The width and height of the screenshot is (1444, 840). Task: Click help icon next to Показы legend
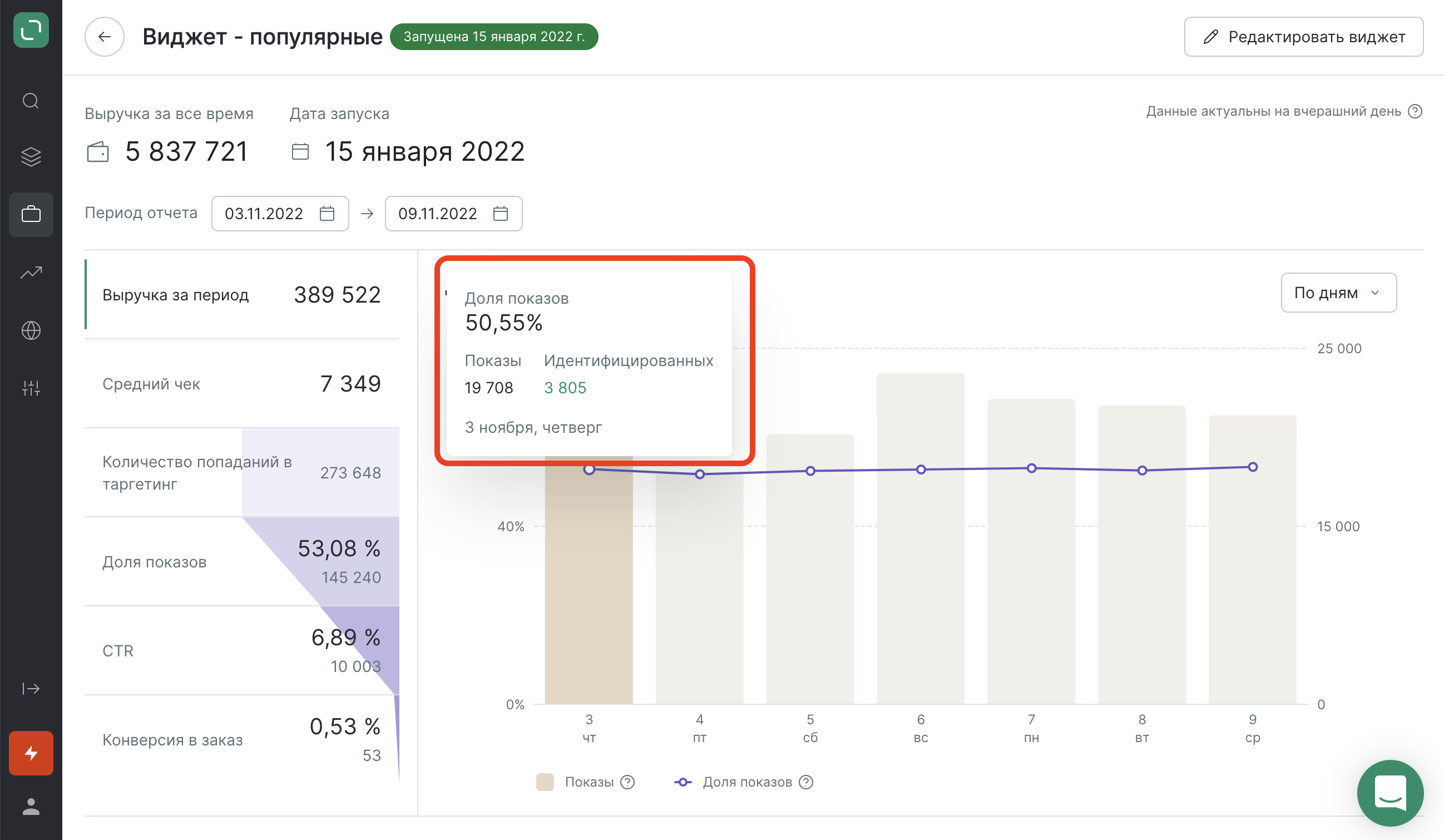tap(628, 782)
